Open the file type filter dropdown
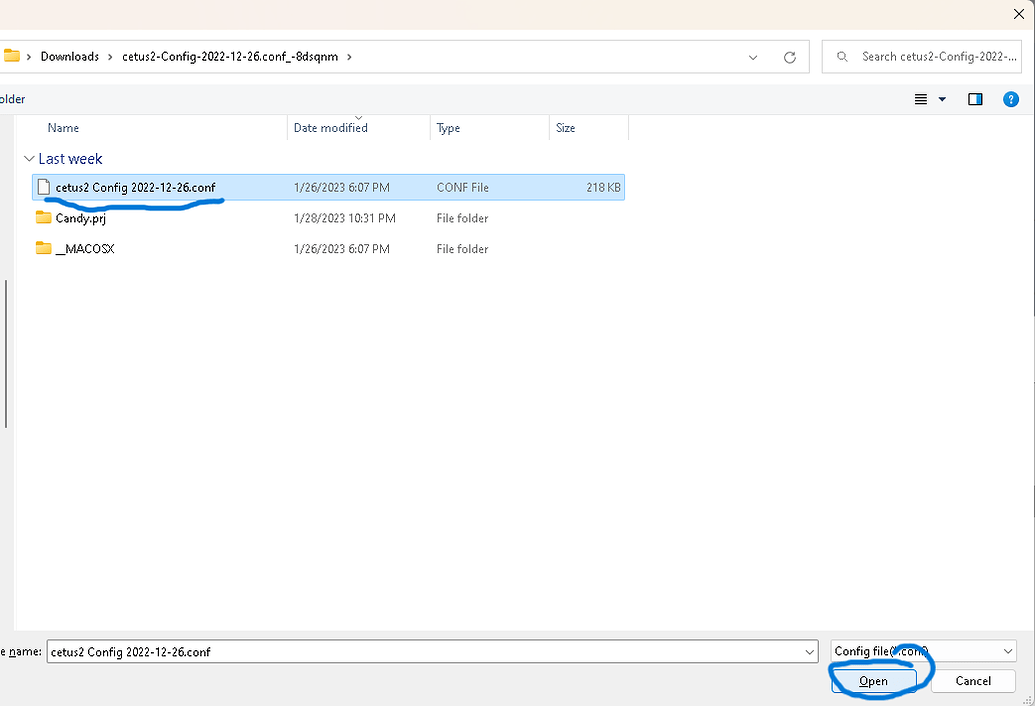Screen dimensions: 1035x706 (1007, 652)
